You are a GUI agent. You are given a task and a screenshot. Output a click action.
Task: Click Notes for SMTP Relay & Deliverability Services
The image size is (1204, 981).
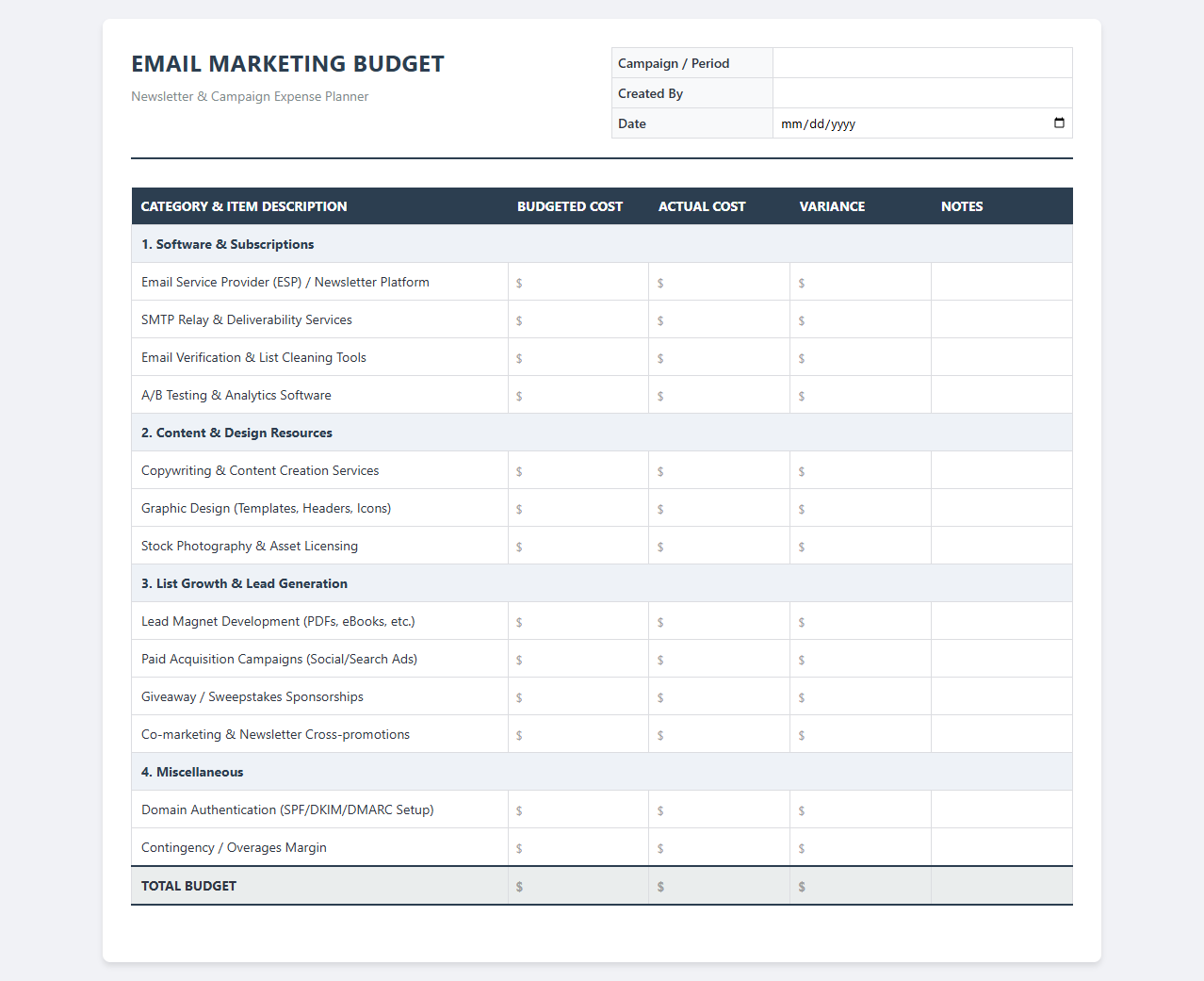[x=1002, y=319]
